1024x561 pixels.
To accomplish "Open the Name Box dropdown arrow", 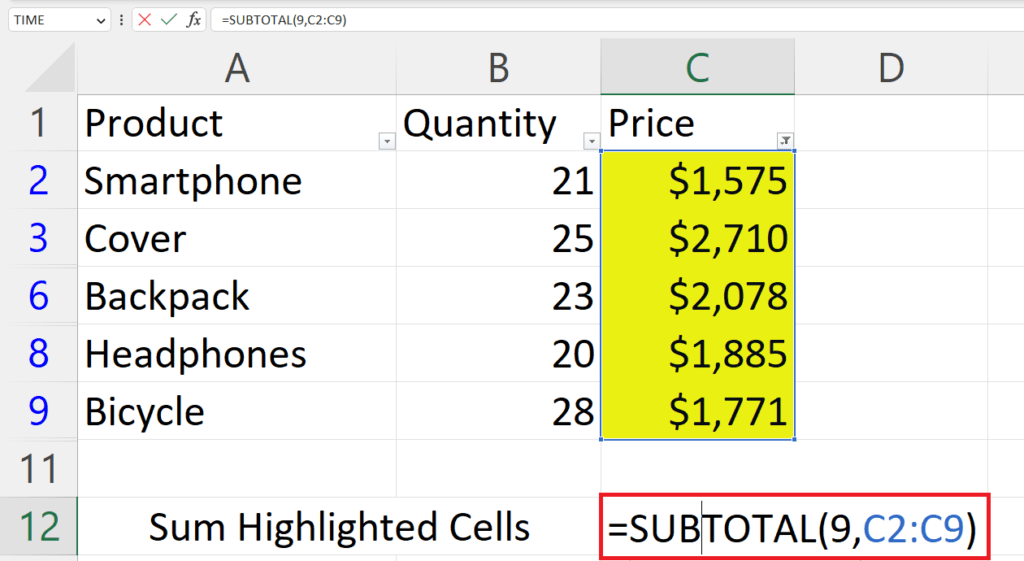I will (101, 20).
